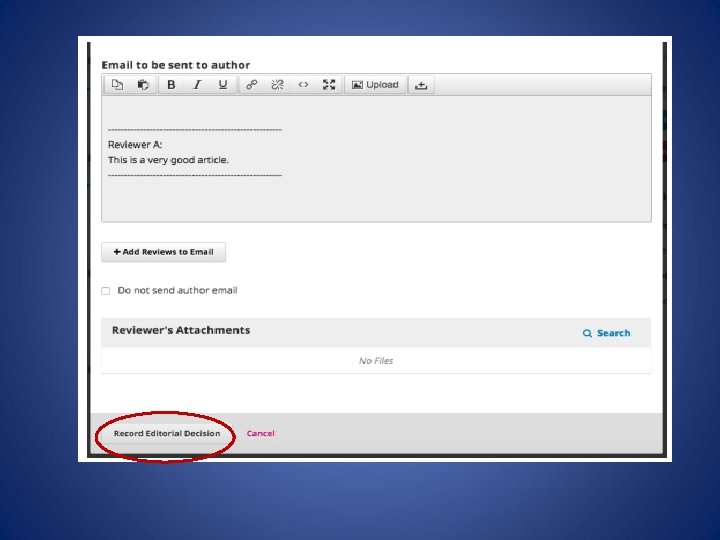Switch the editor to fullscreen mode
This screenshot has height=540, width=720.
point(329,85)
